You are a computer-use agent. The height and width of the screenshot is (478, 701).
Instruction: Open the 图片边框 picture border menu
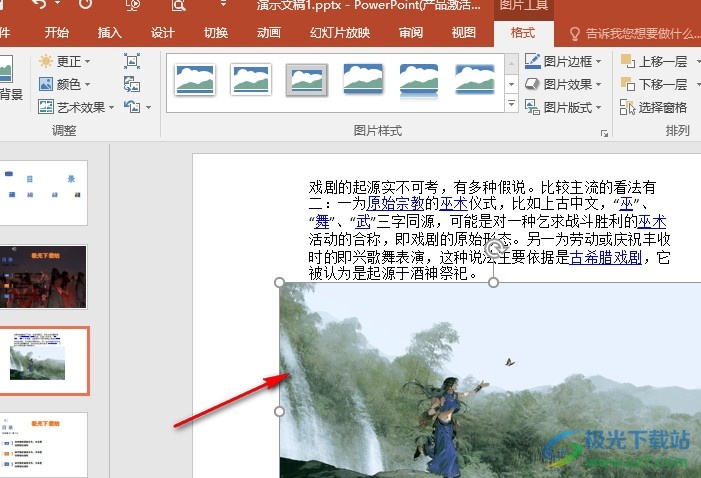pyautogui.click(x=563, y=61)
